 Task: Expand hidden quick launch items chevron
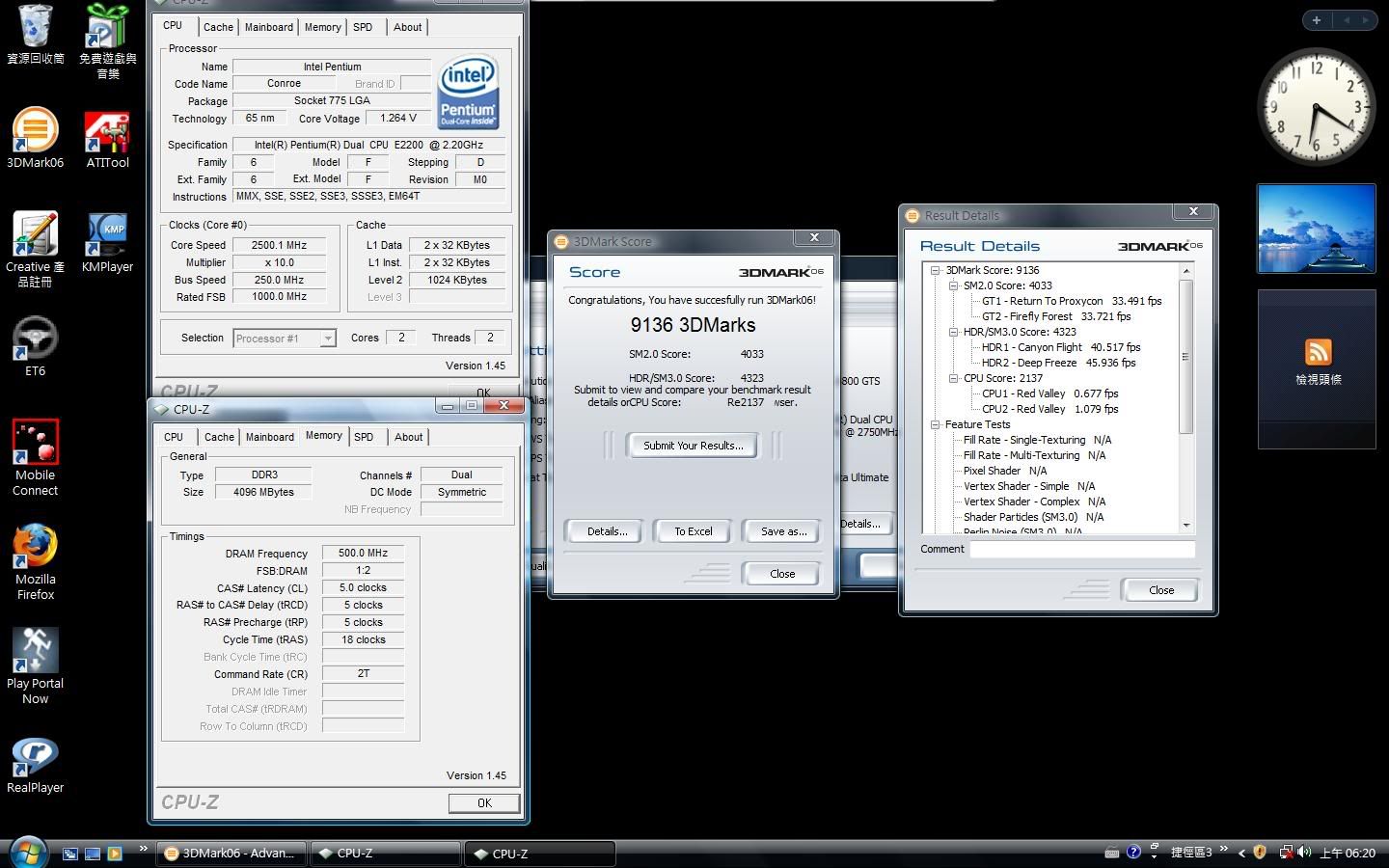[x=143, y=849]
